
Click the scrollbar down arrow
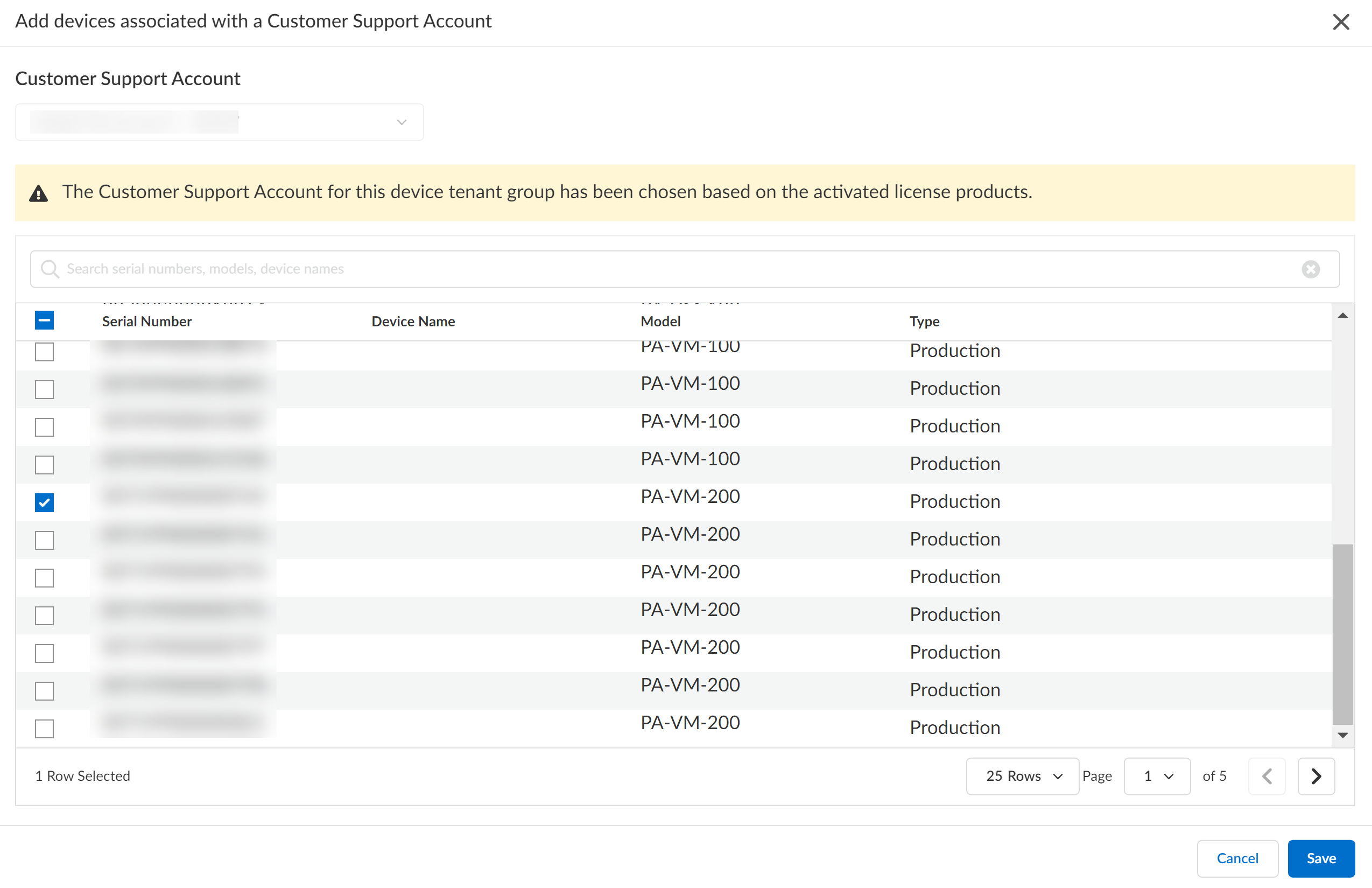[1342, 735]
